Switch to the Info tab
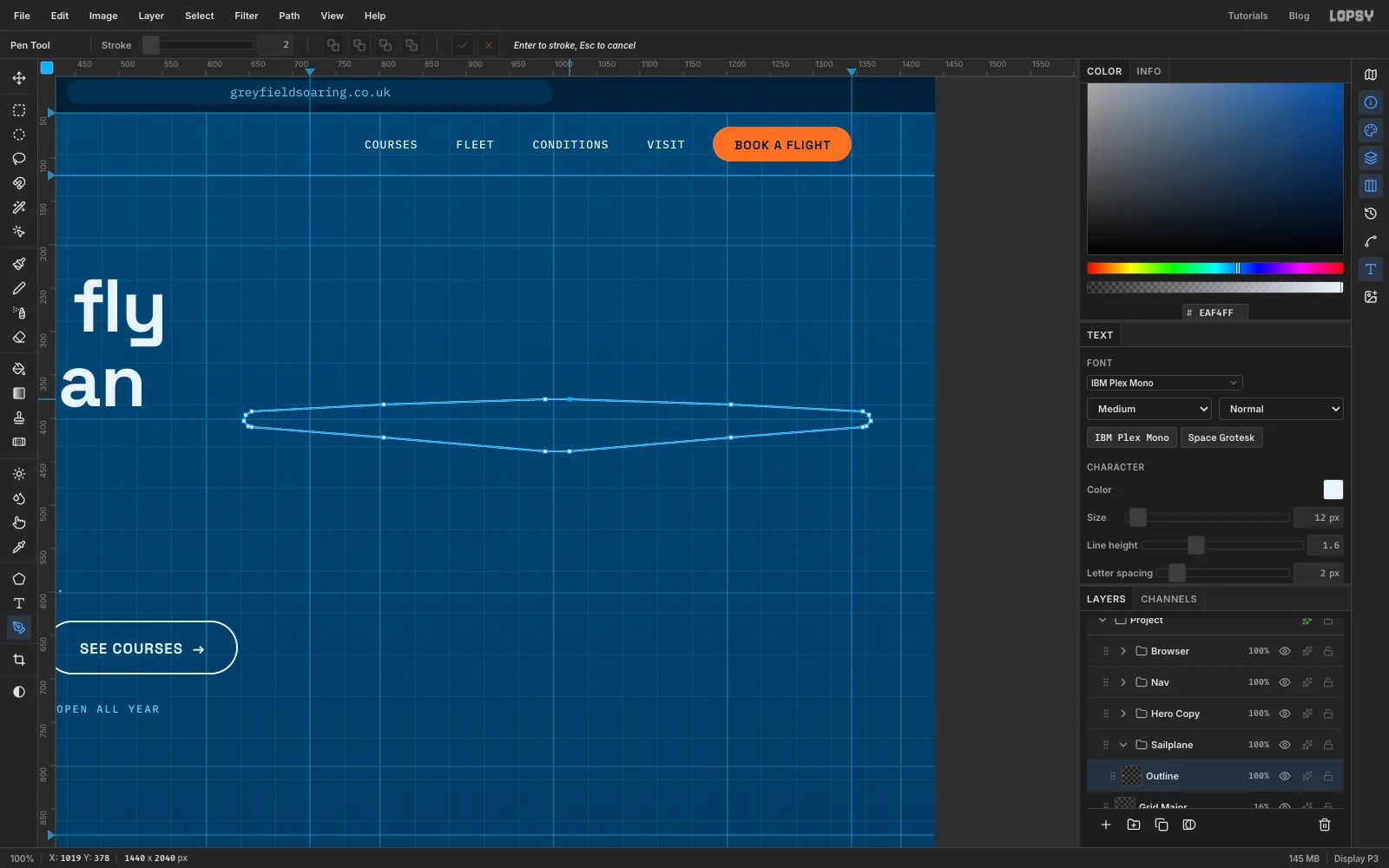This screenshot has width=1389, height=868. pos(1149,71)
